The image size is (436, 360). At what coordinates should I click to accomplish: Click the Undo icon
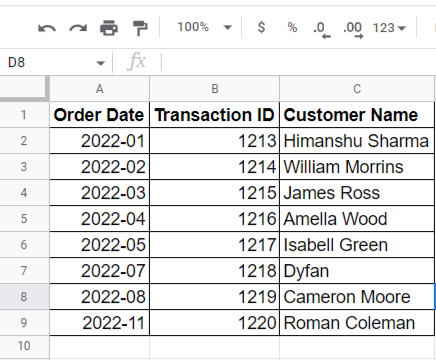tap(47, 28)
